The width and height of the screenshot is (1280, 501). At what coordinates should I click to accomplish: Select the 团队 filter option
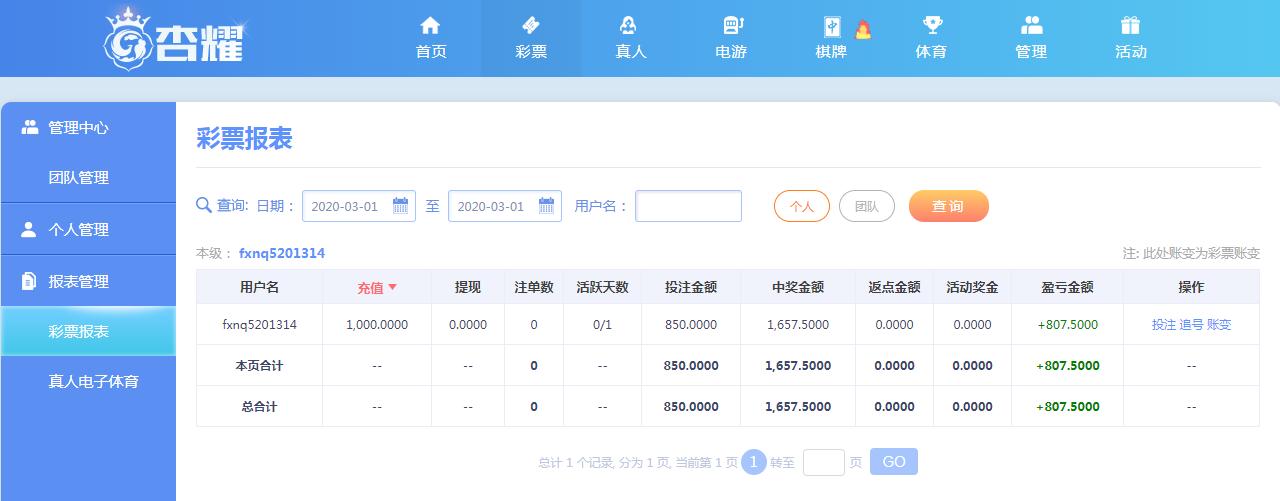tap(867, 206)
